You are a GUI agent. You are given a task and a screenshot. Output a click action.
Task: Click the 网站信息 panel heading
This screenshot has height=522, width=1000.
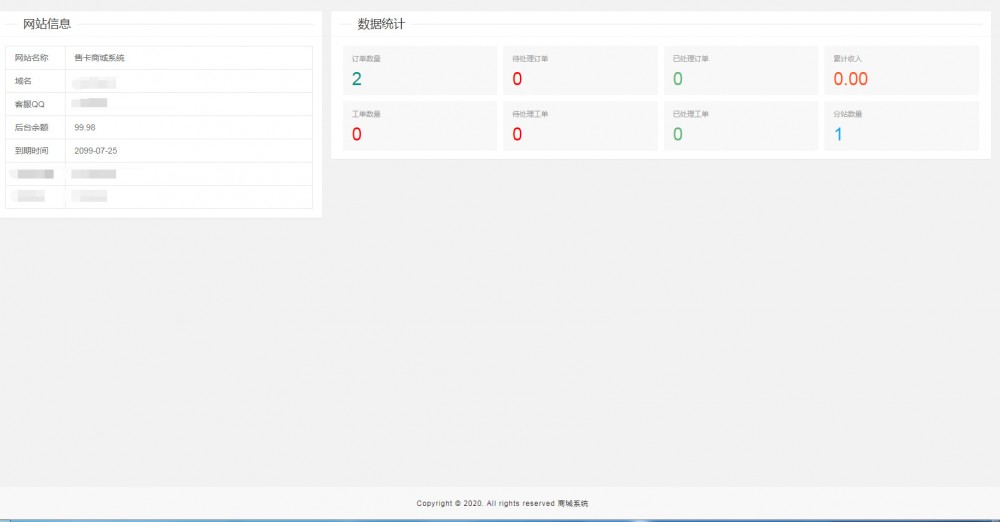coord(47,24)
